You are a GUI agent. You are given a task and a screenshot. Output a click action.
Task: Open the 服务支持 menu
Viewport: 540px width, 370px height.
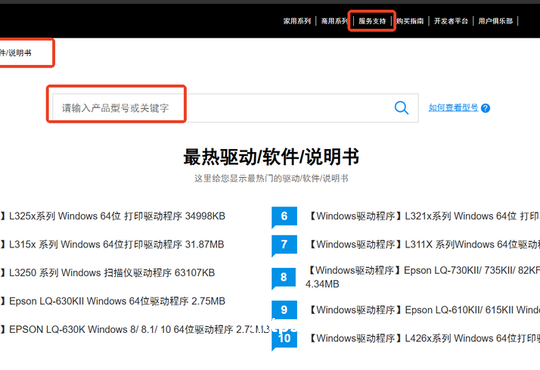point(372,21)
